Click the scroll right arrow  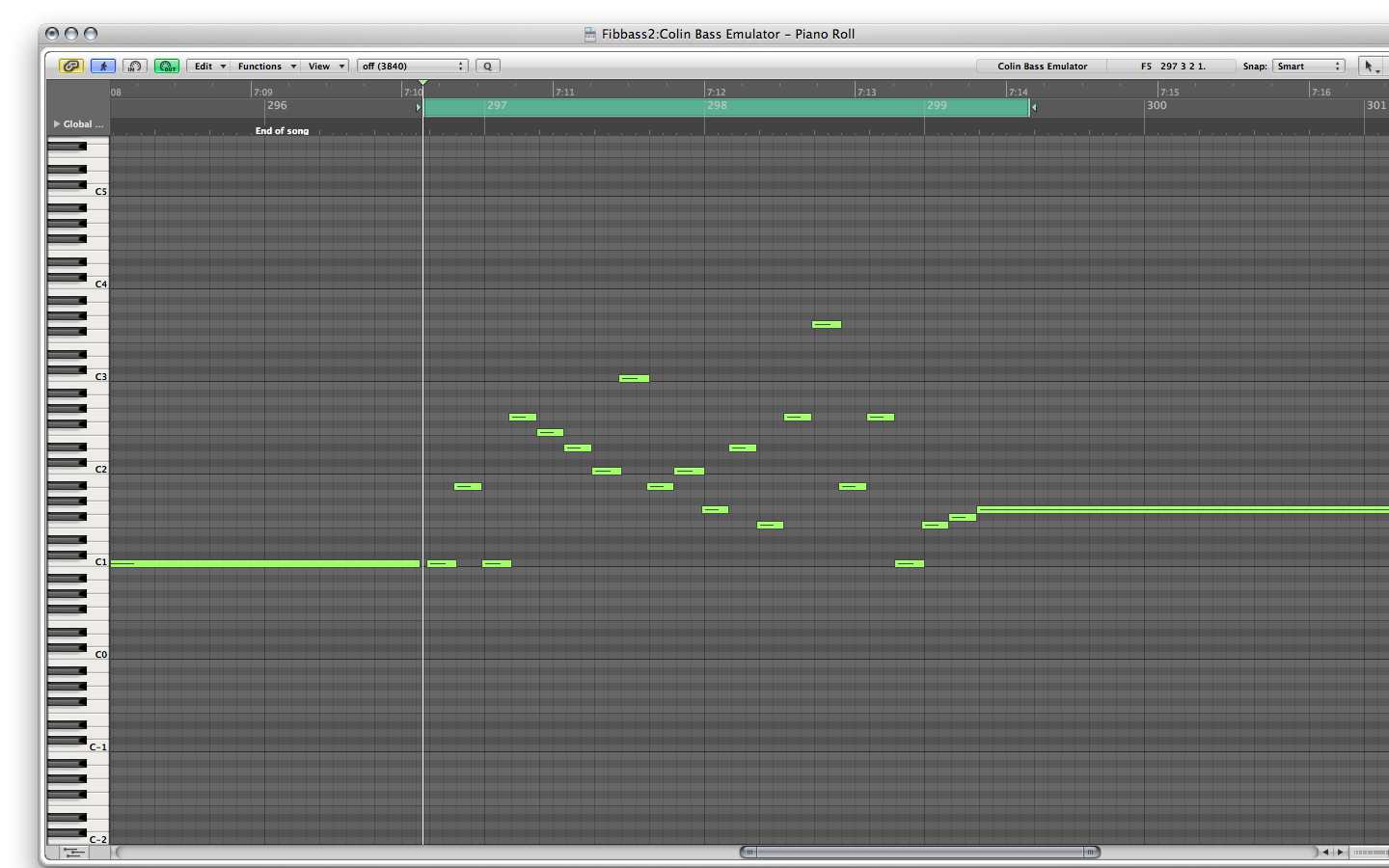pyautogui.click(x=1340, y=853)
